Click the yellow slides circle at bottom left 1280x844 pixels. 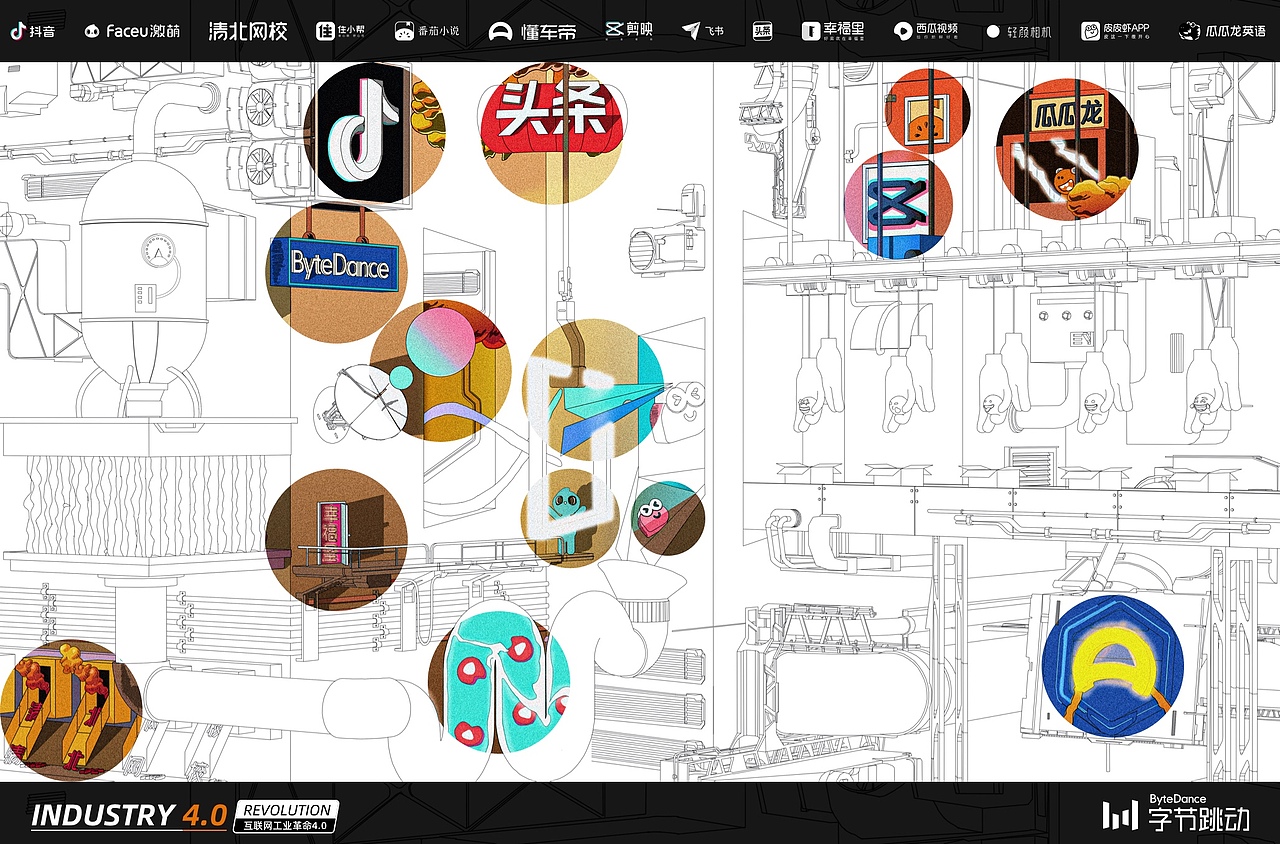pyautogui.click(x=71, y=710)
